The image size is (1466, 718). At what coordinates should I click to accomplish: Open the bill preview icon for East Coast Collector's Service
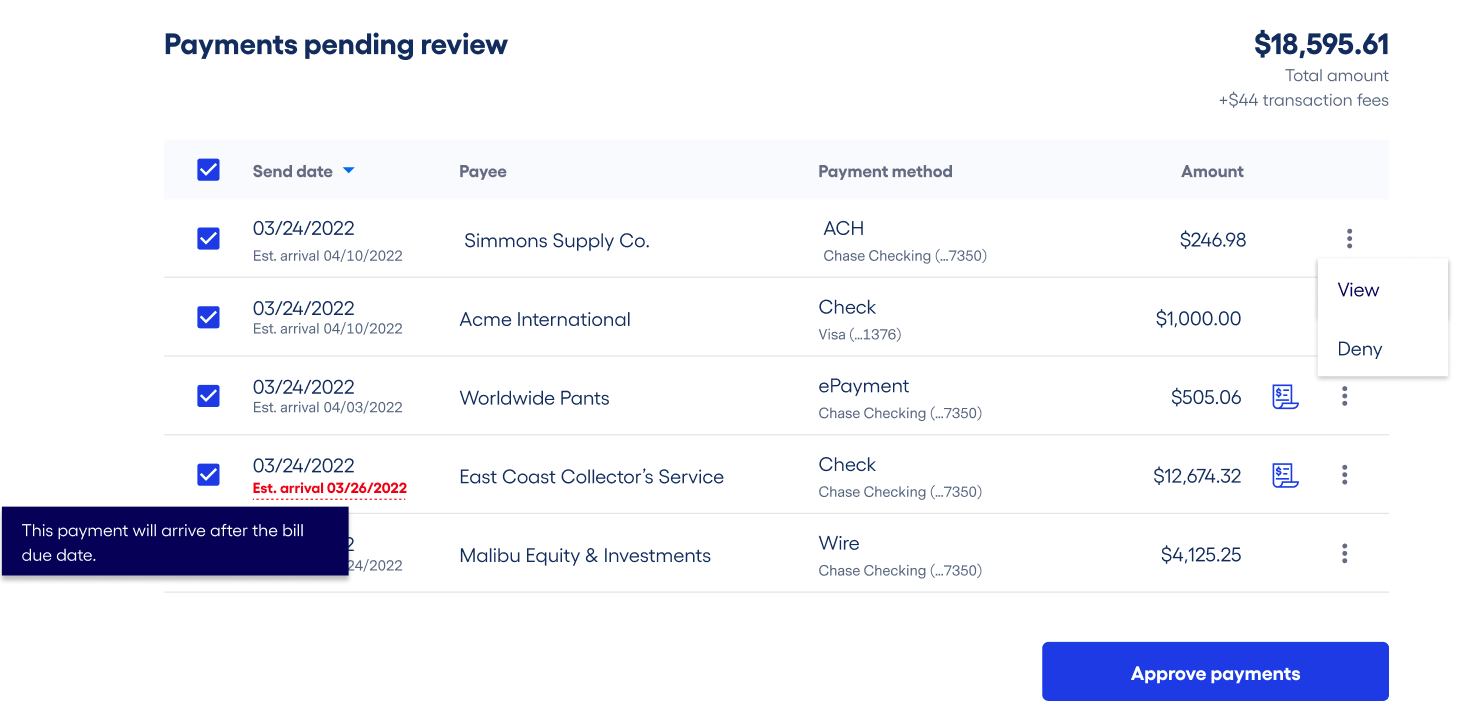point(1284,476)
